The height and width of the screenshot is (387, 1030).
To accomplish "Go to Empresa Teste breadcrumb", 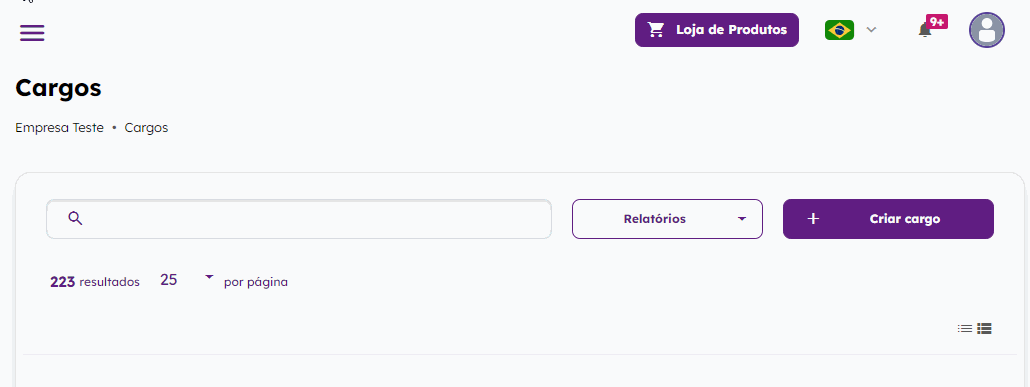I will tap(59, 128).
